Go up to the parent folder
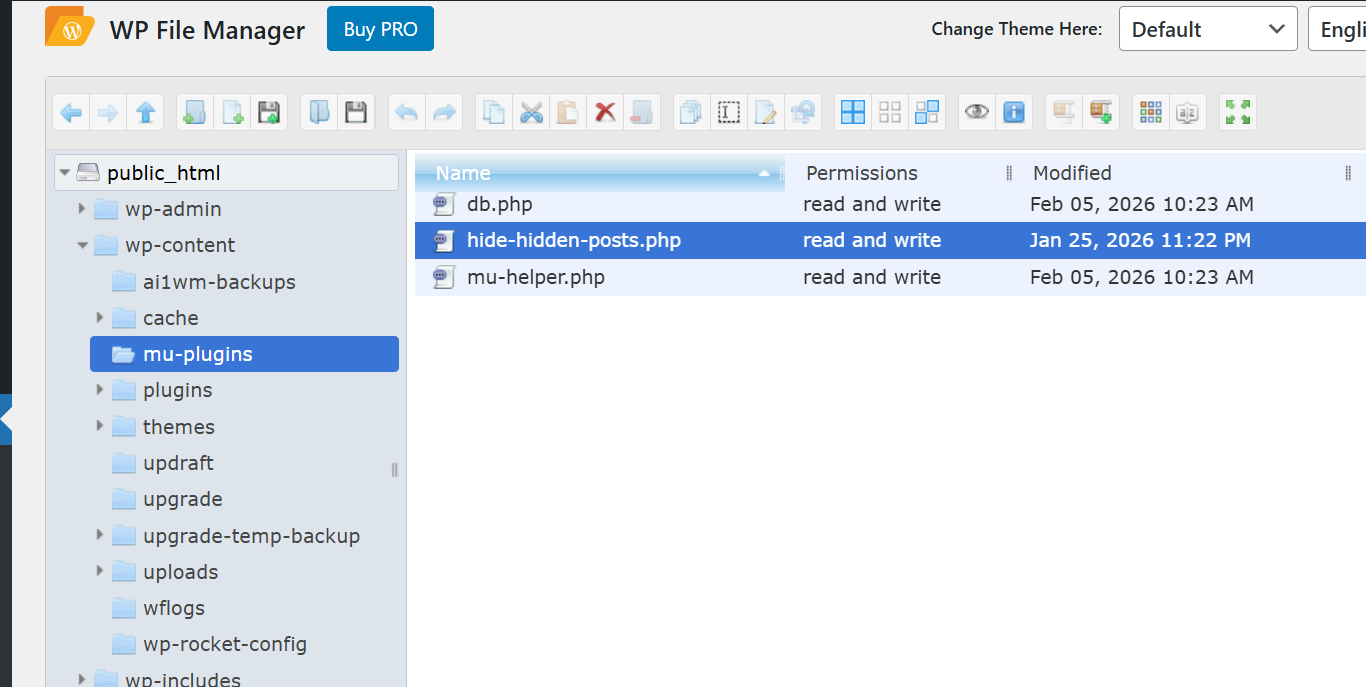 coord(145,112)
